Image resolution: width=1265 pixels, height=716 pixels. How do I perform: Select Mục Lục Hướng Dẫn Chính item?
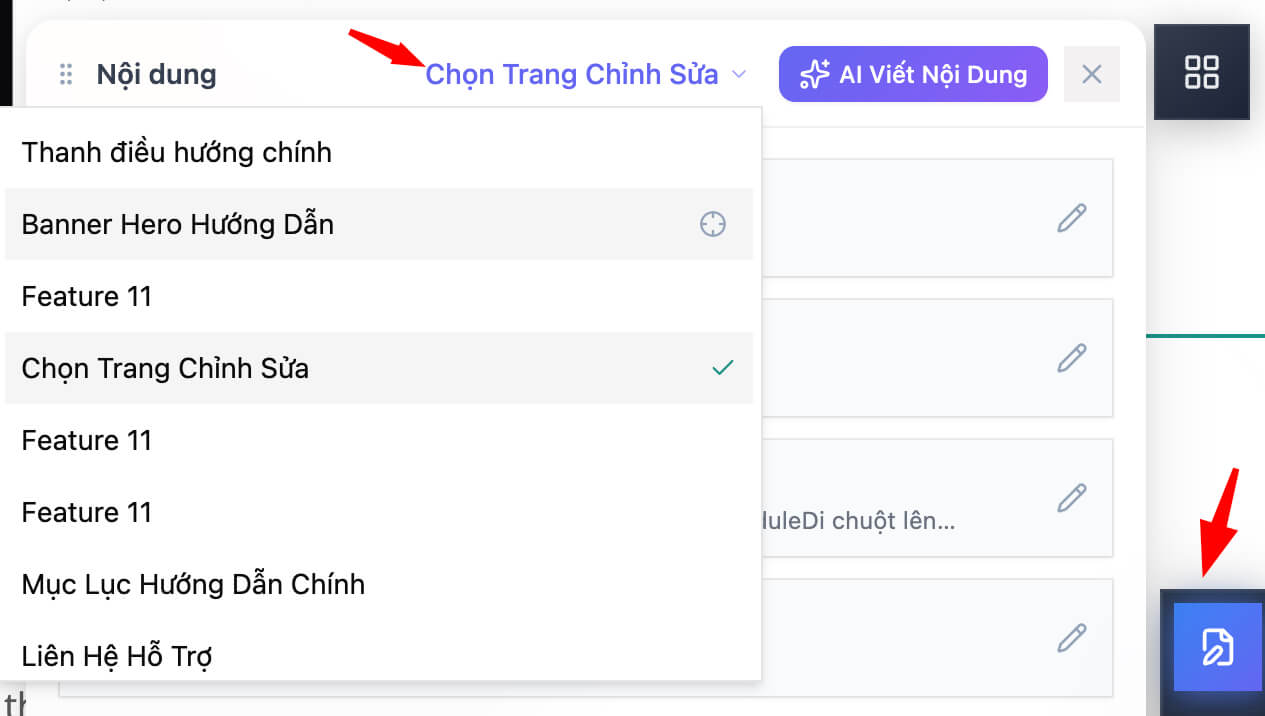coord(379,584)
